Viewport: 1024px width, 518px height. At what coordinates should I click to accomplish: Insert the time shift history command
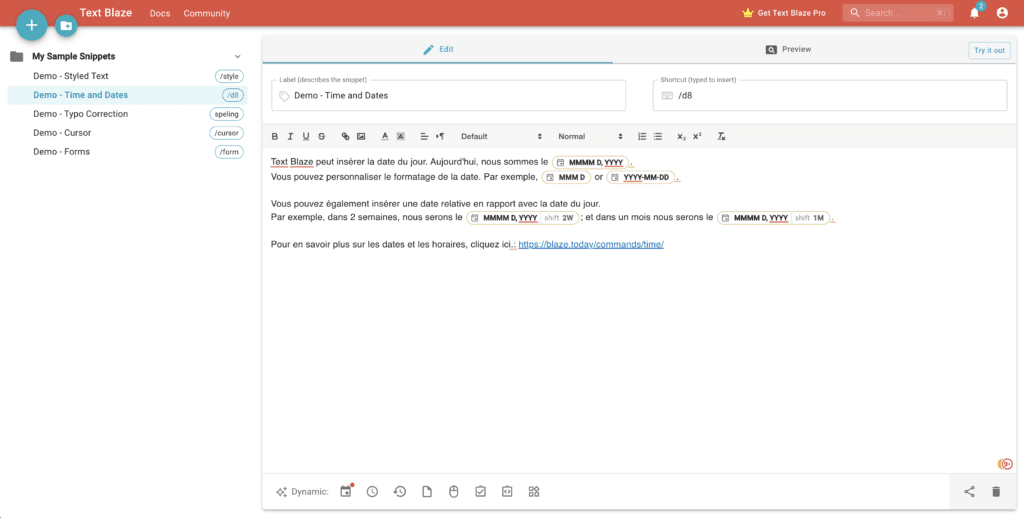(400, 492)
